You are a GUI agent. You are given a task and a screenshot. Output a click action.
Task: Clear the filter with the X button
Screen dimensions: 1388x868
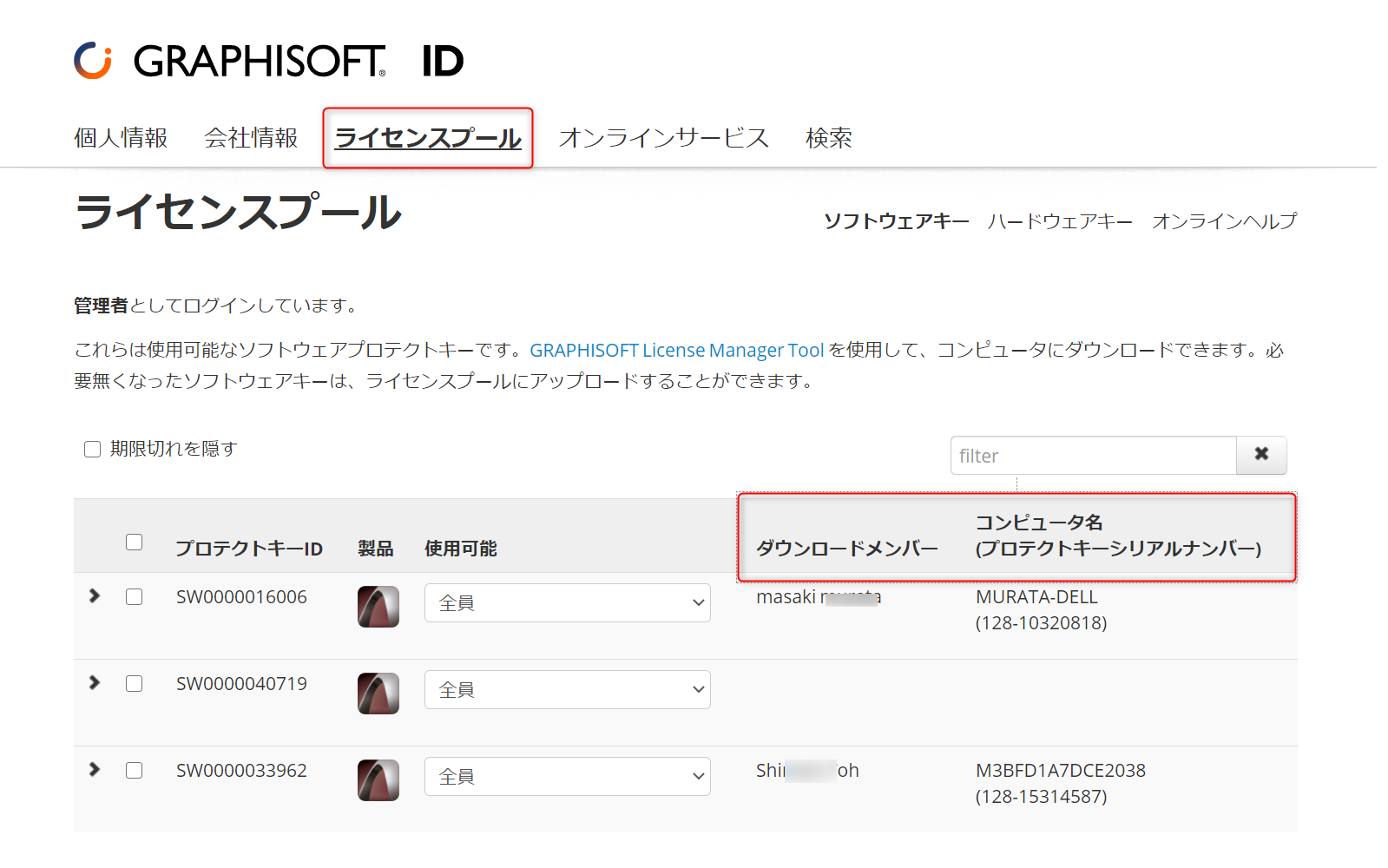[x=1261, y=455]
